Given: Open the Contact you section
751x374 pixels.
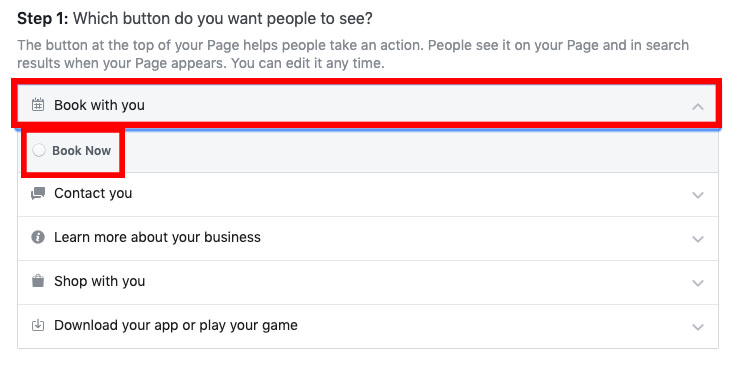Looking at the screenshot, I should point(368,194).
